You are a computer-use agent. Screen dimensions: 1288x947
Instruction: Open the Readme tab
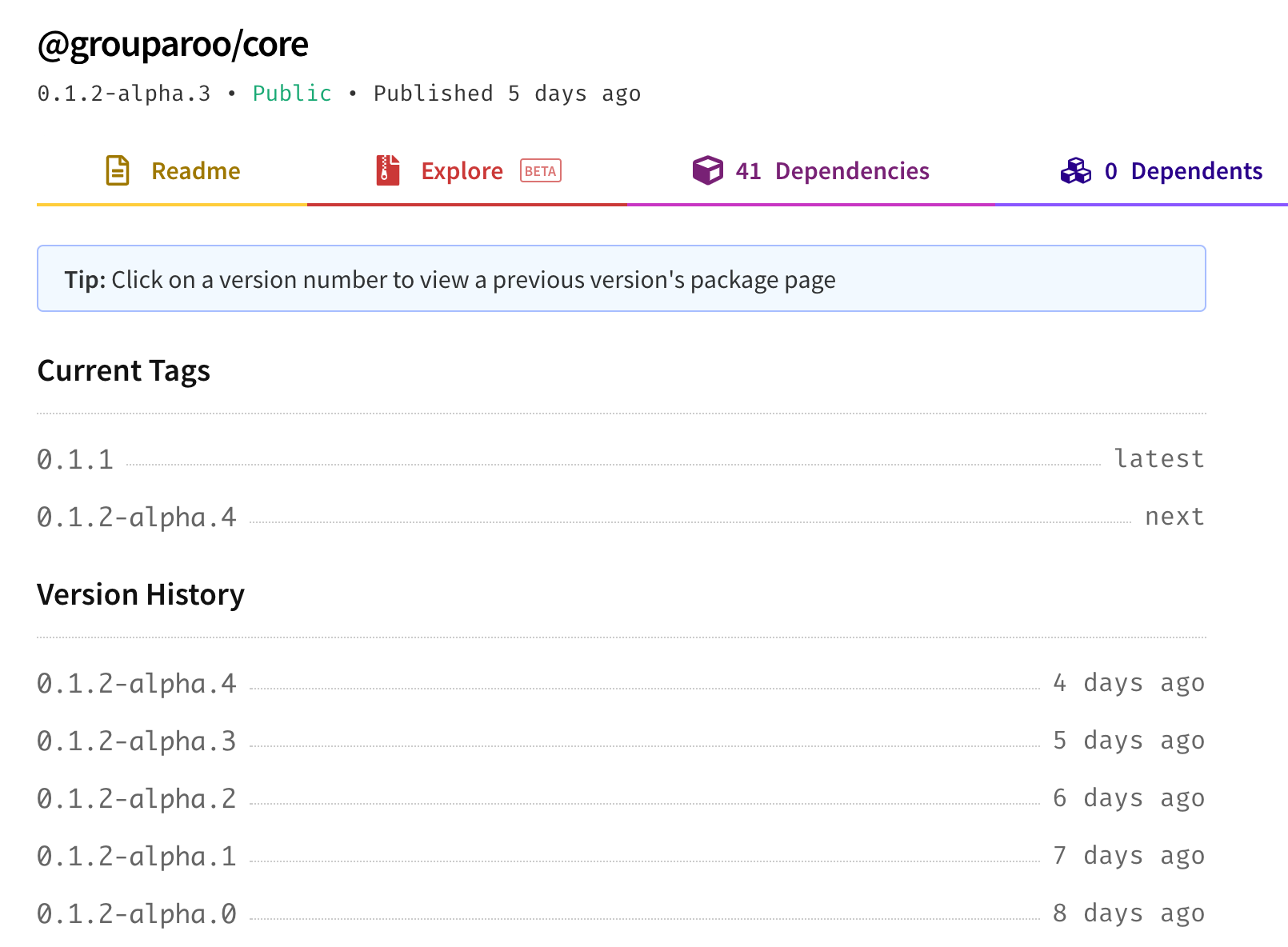coord(172,171)
